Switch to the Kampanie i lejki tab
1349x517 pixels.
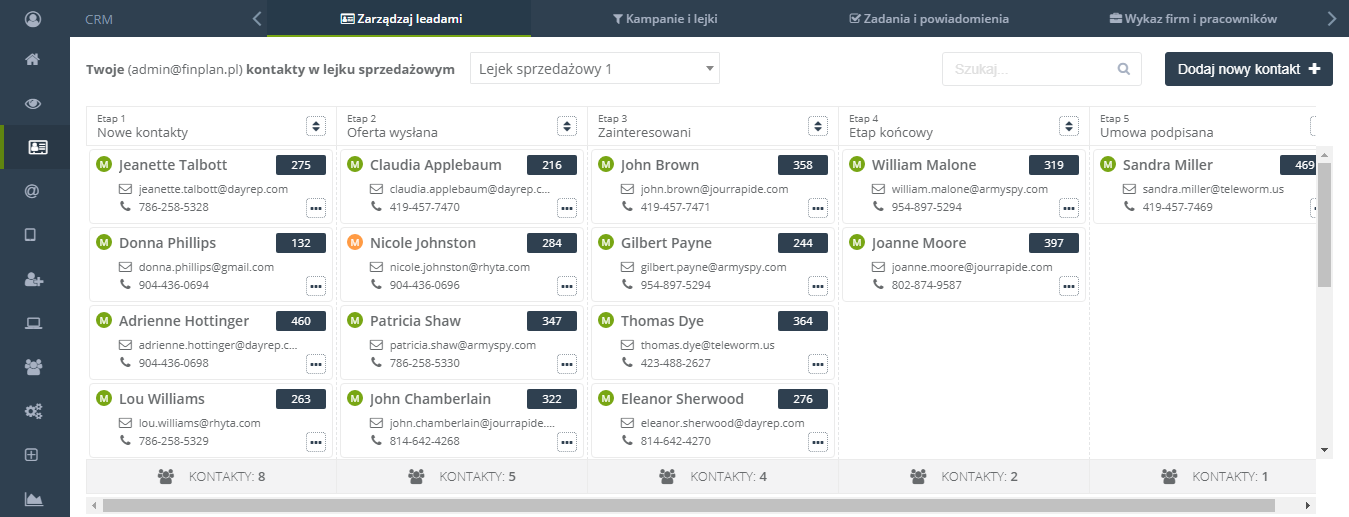665,18
